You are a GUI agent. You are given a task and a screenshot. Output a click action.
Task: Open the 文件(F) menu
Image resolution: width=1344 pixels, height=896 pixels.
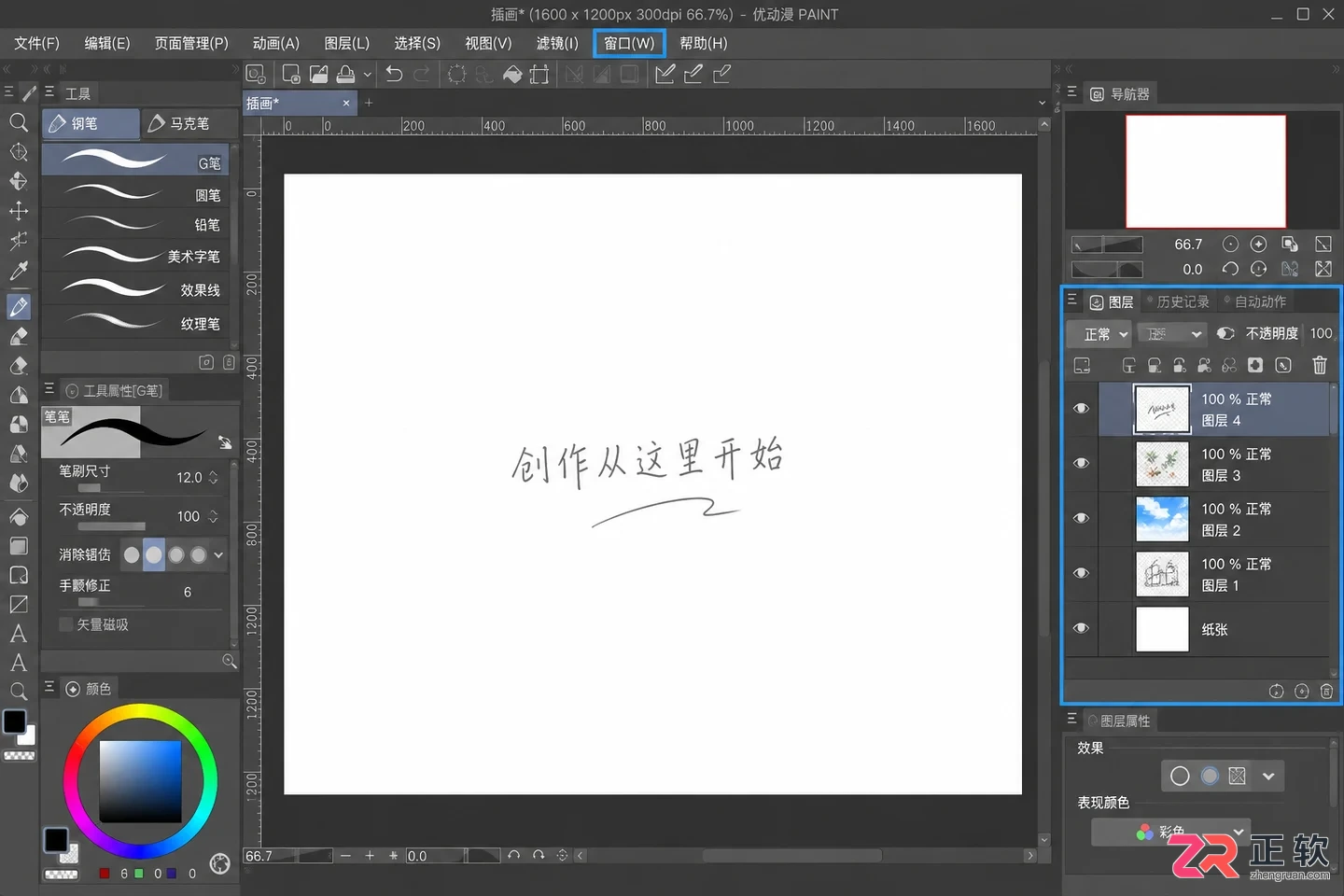(36, 43)
